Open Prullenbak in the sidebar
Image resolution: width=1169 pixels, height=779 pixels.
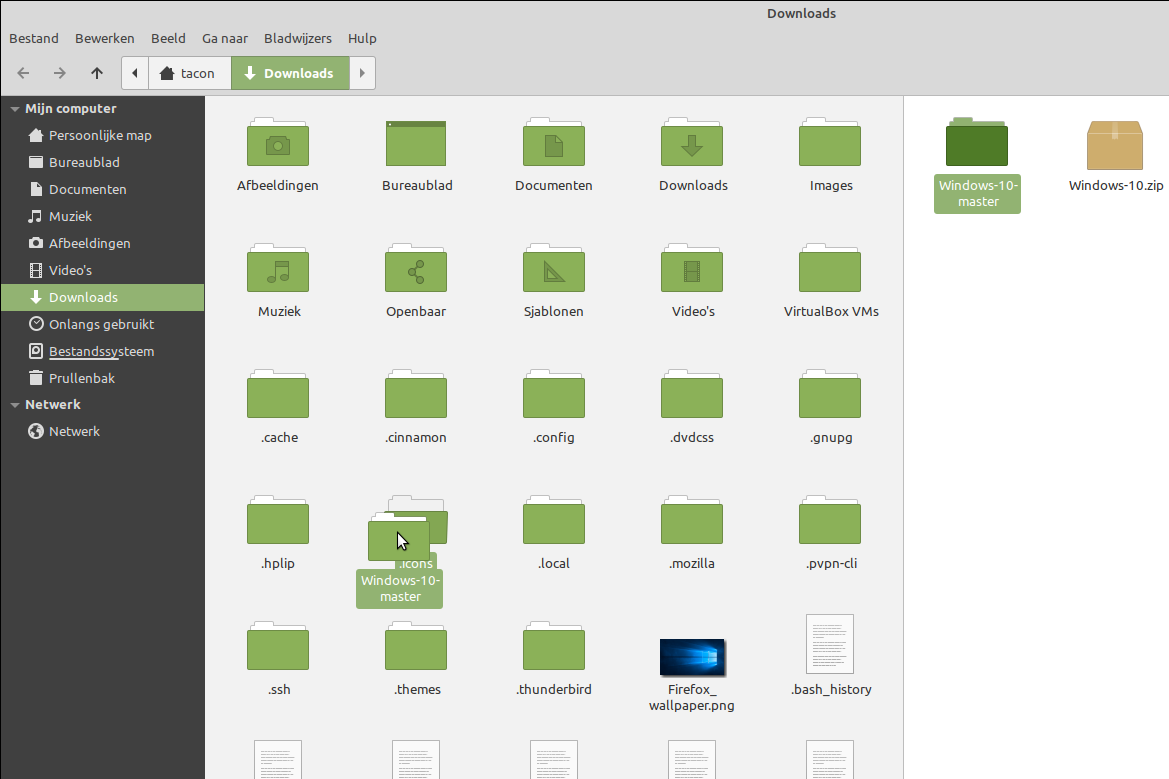tap(82, 378)
